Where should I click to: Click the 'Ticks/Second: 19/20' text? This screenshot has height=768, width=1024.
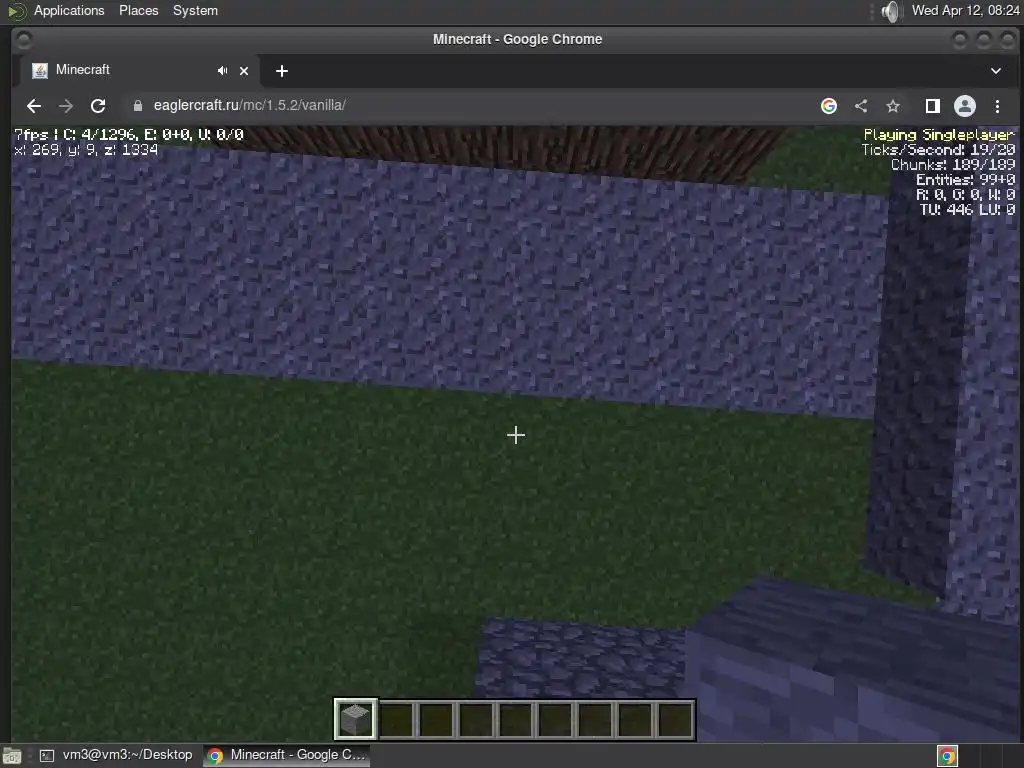(938, 150)
